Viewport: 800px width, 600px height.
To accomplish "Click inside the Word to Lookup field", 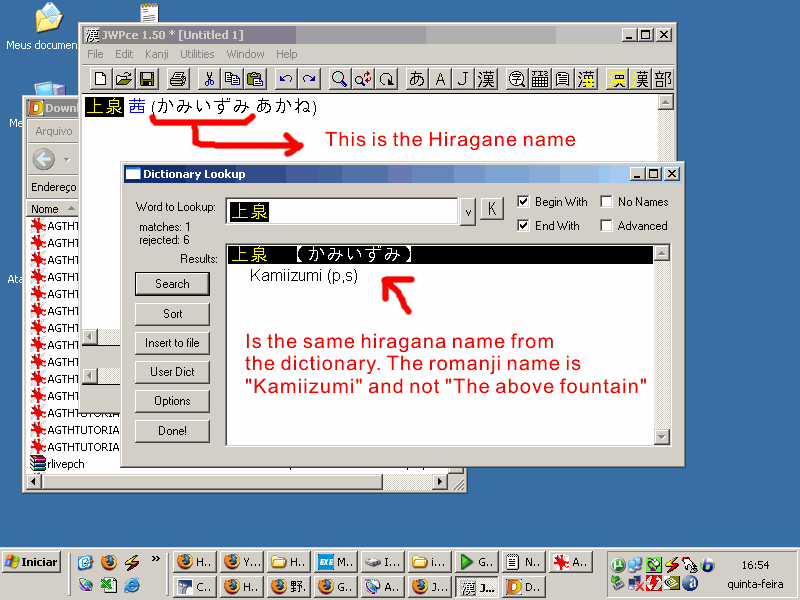I will pos(342,211).
